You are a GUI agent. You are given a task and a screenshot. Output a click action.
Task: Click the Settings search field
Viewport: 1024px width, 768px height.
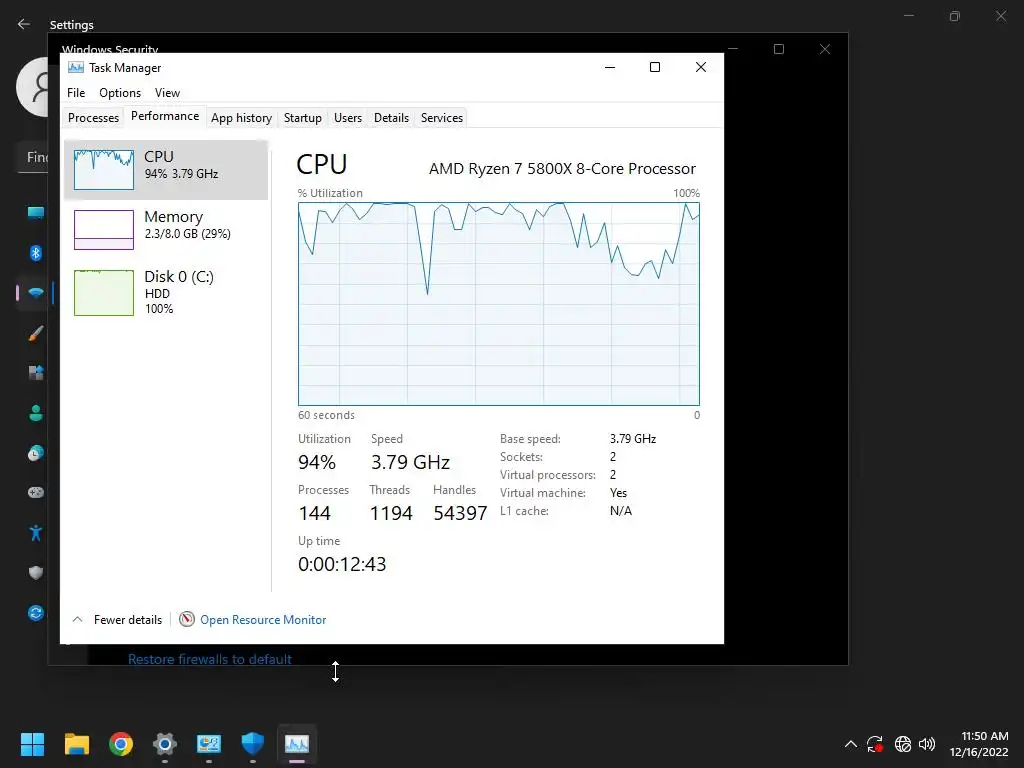coord(33,157)
